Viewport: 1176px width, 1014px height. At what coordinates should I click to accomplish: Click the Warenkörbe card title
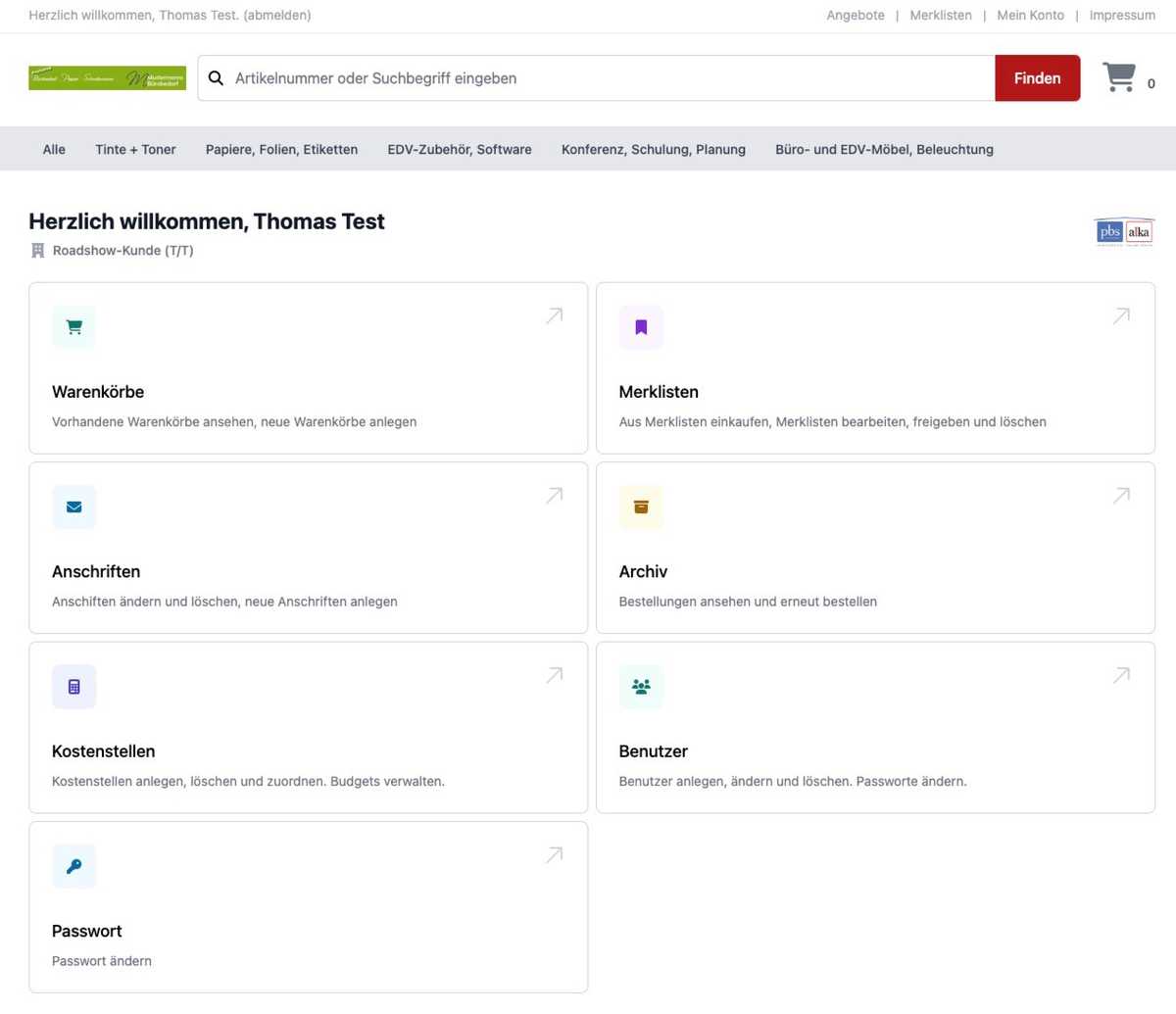click(98, 392)
